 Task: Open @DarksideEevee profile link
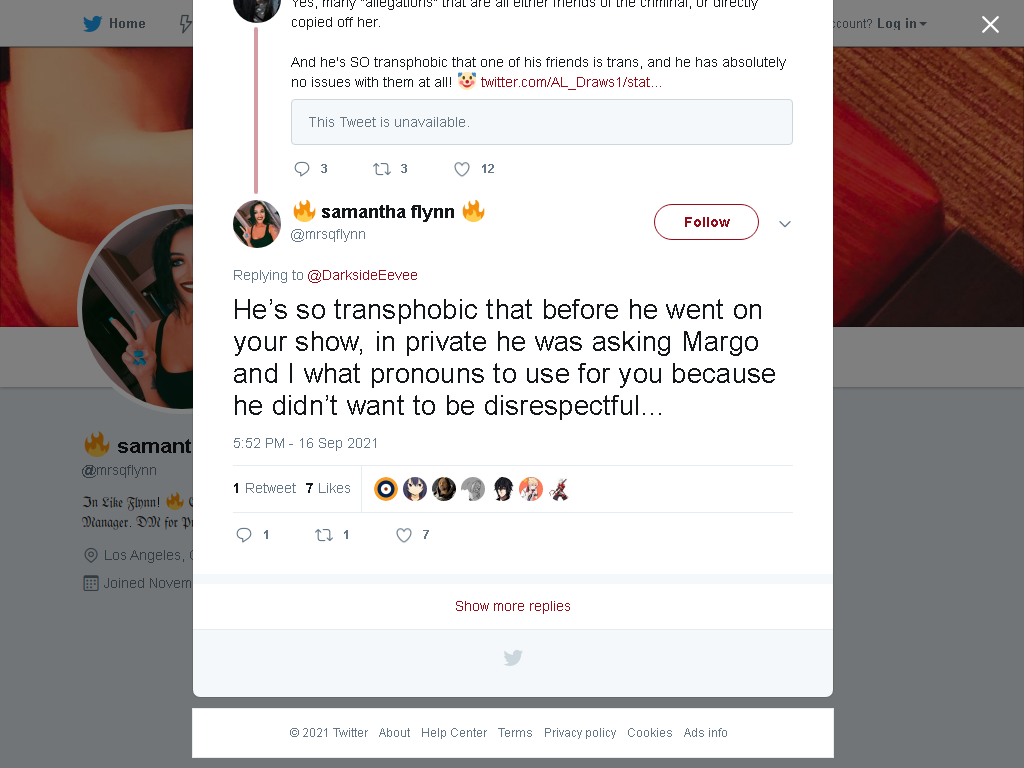pyautogui.click(x=362, y=275)
